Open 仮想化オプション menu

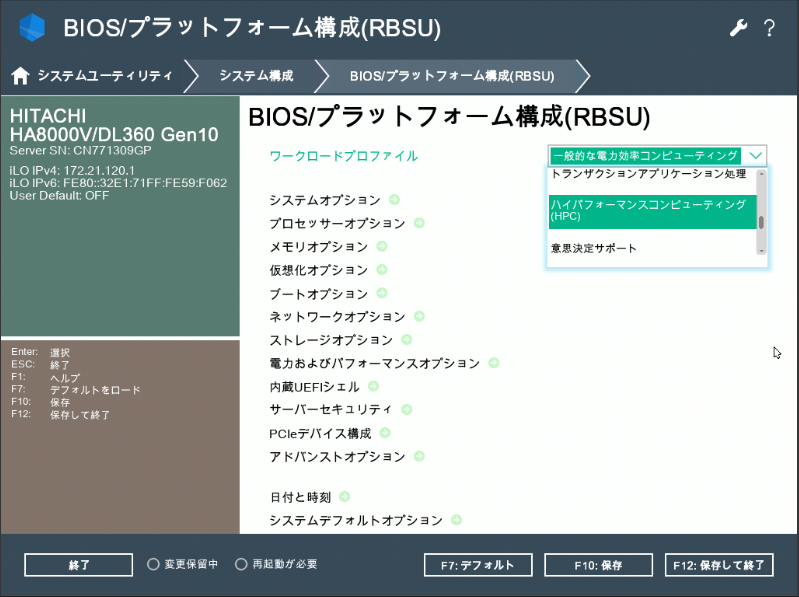pos(318,270)
